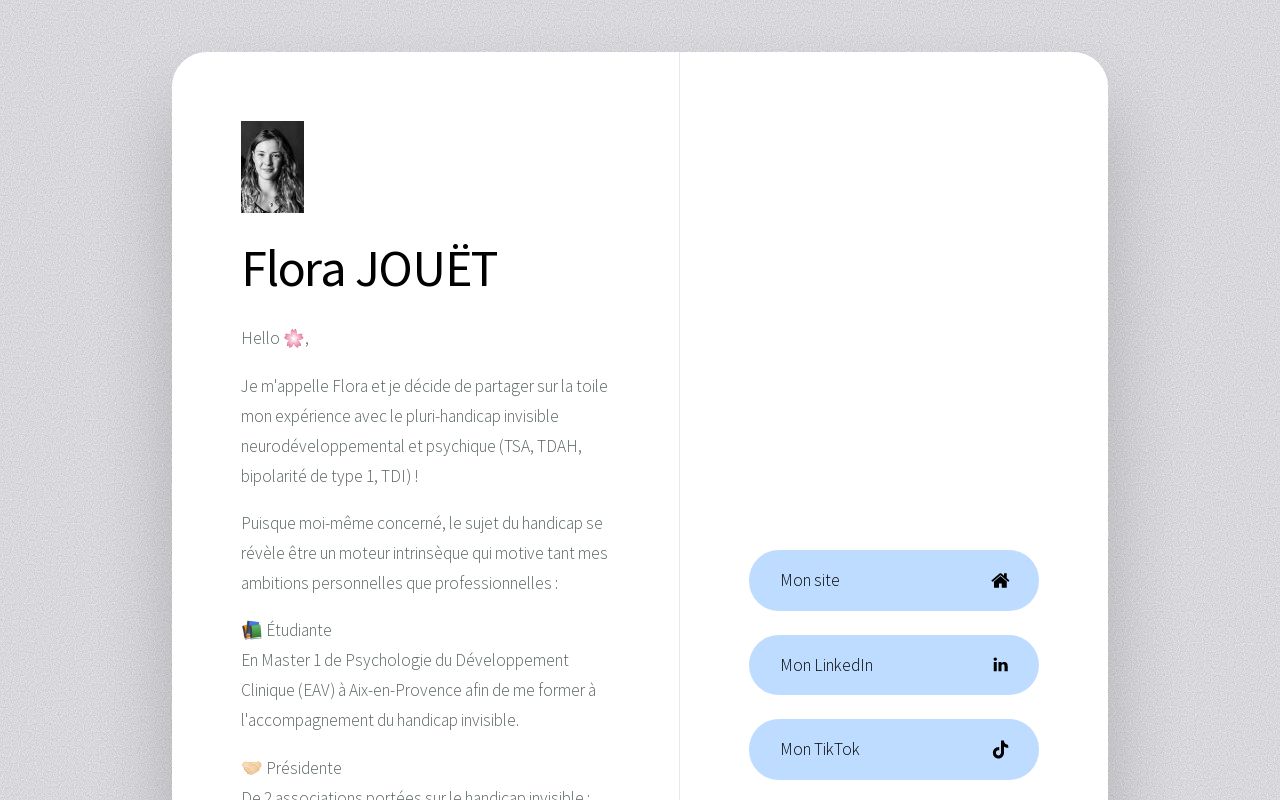Open Mon TikTok link
This screenshot has height=800, width=1280.
(893, 749)
